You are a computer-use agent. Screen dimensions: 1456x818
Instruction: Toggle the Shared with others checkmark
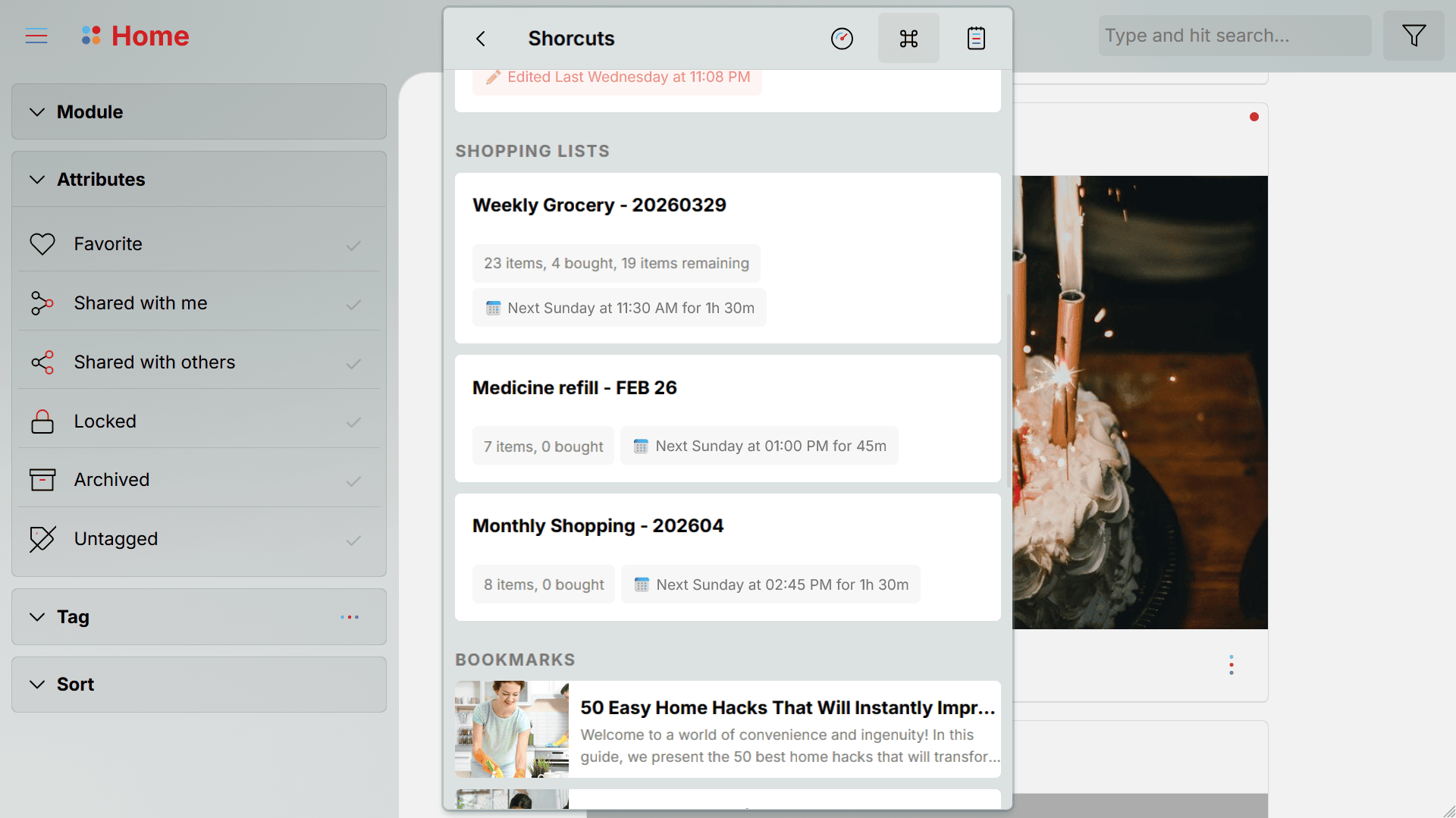tap(353, 364)
